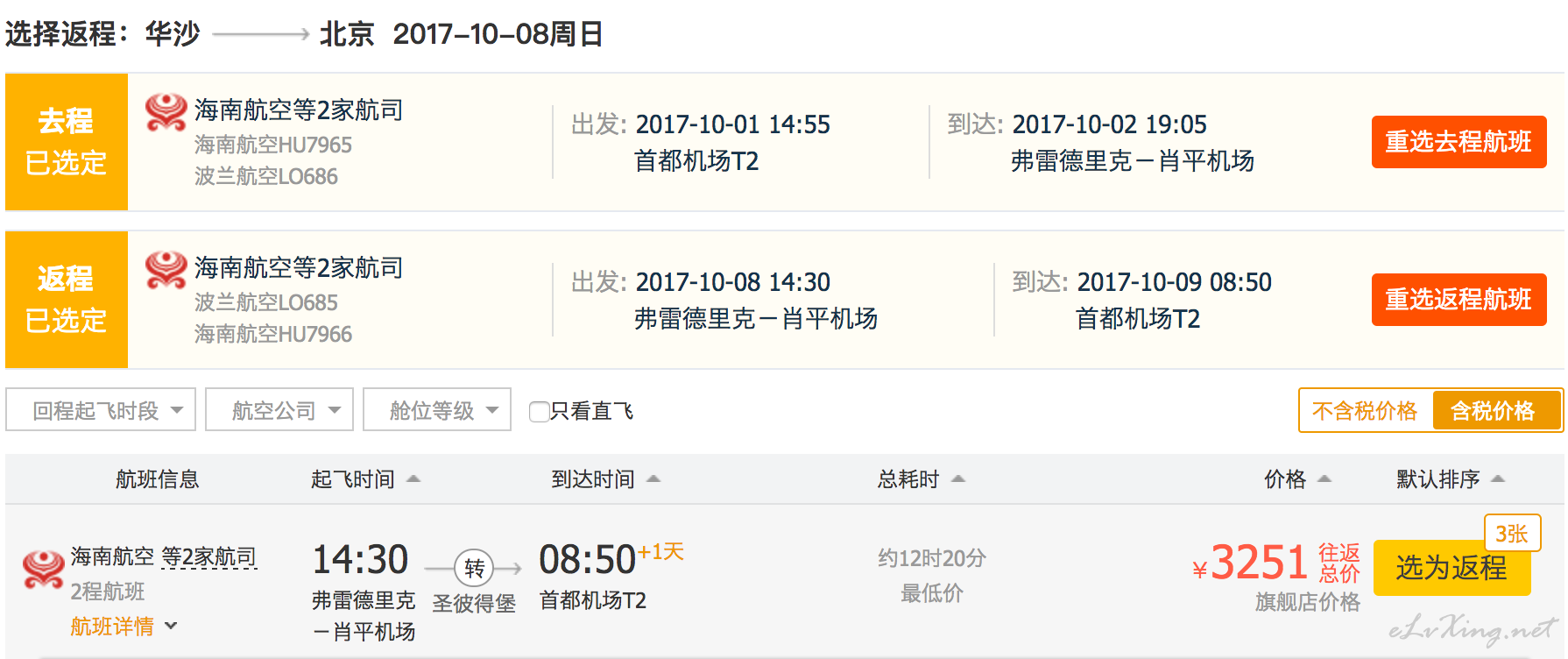Image resolution: width=1568 pixels, height=659 pixels.
Task: Click the 转 transfer circle icon
Action: pyautogui.click(x=474, y=569)
